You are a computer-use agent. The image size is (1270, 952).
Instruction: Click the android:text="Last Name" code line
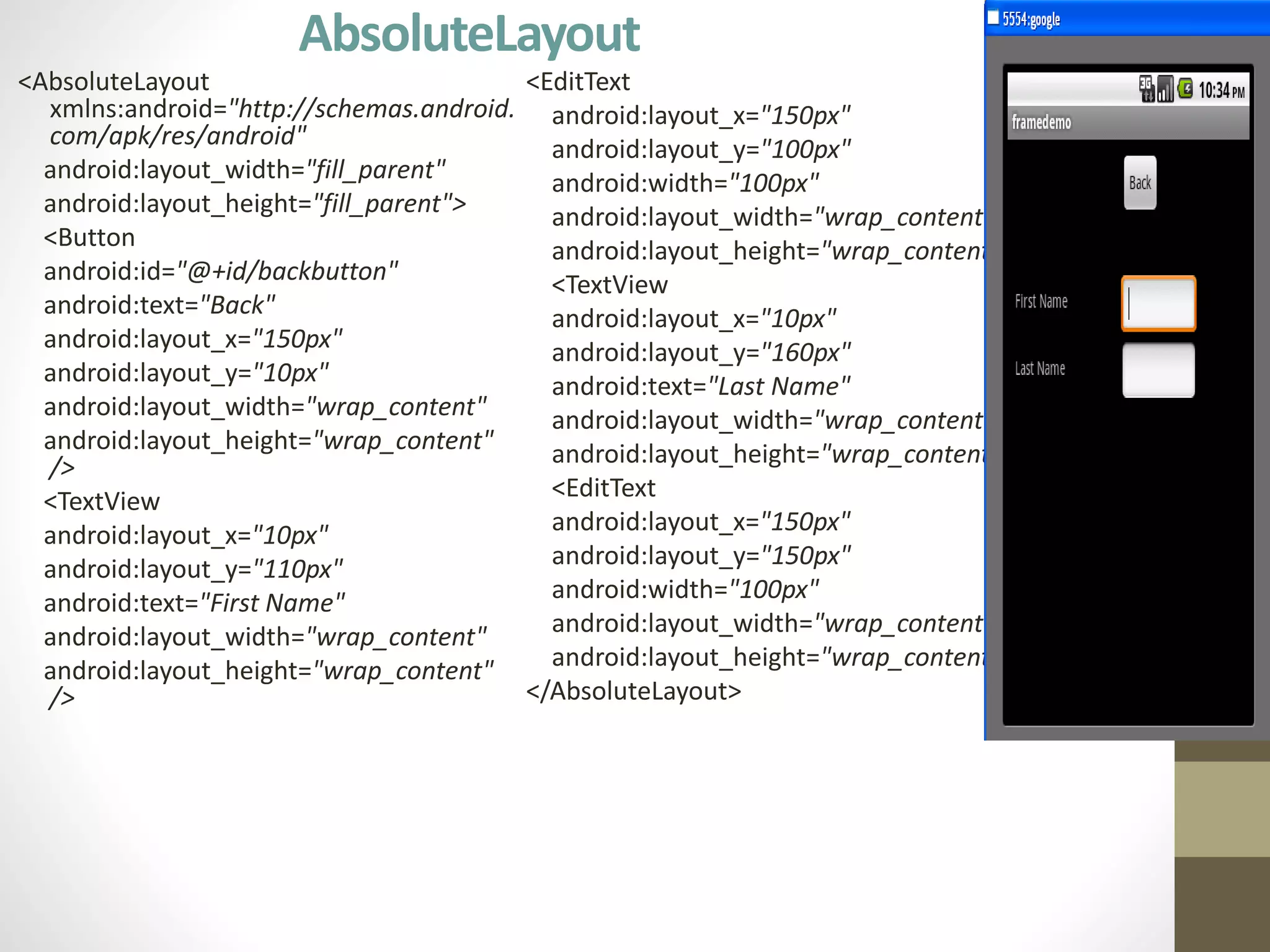701,387
